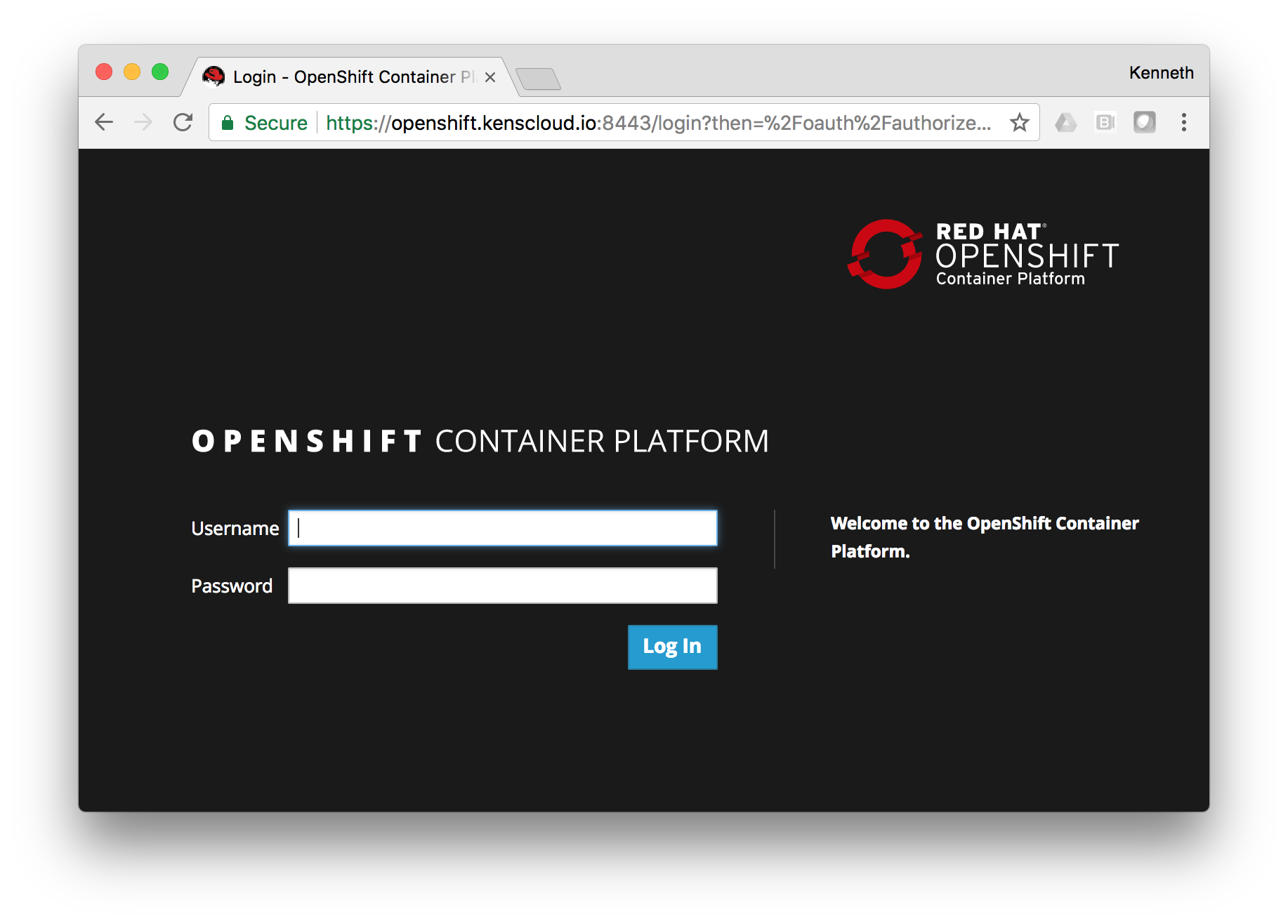This screenshot has height=924, width=1288.
Task: Click the Red Hat OpenShift logo
Action: click(983, 254)
